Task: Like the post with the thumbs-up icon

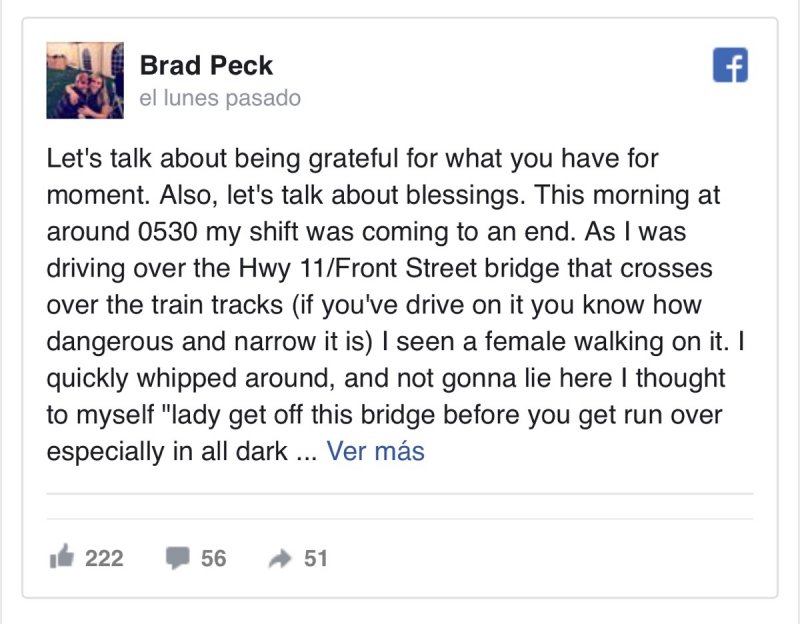Action: click(62, 557)
